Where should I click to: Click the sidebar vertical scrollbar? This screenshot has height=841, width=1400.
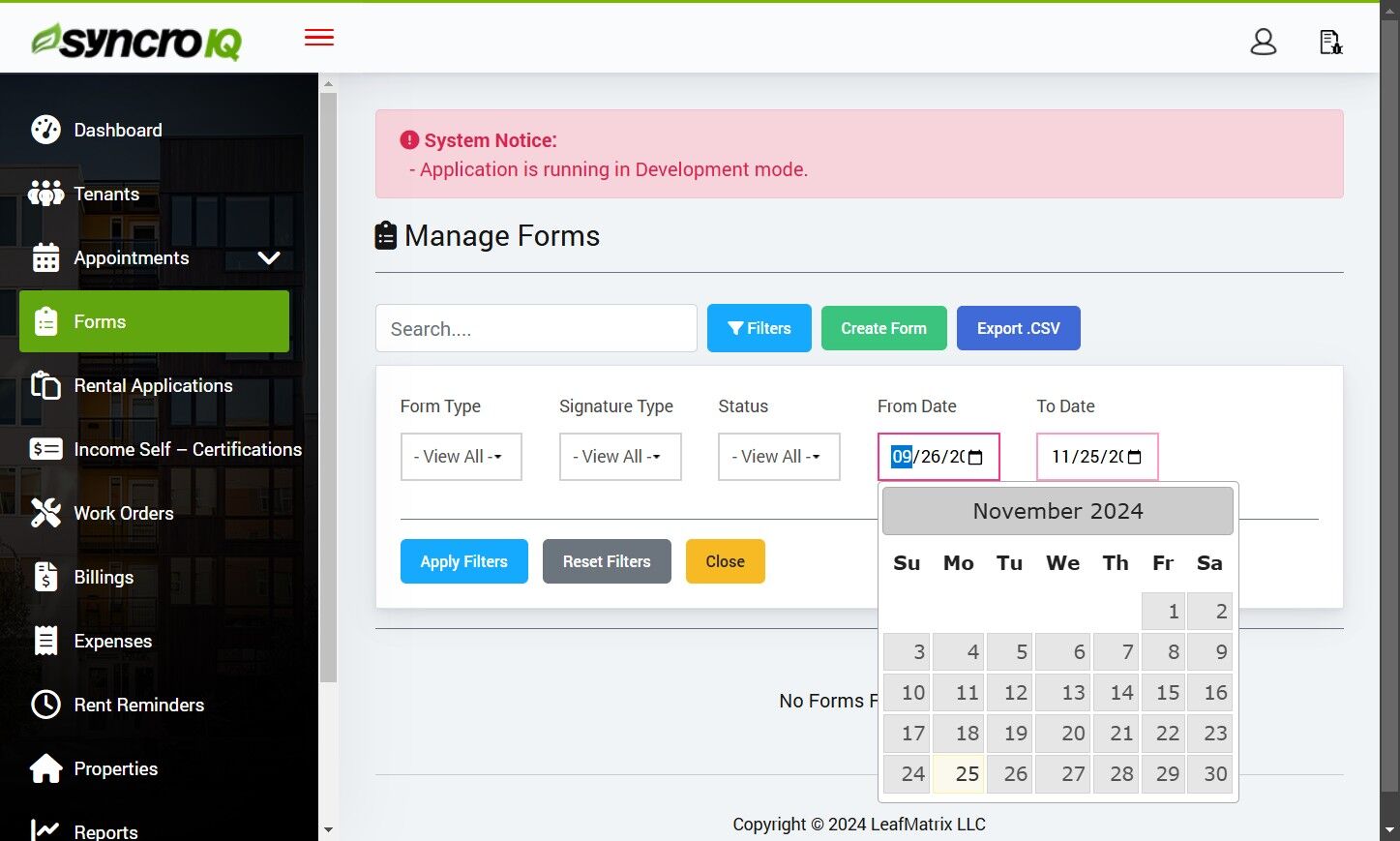click(328, 387)
